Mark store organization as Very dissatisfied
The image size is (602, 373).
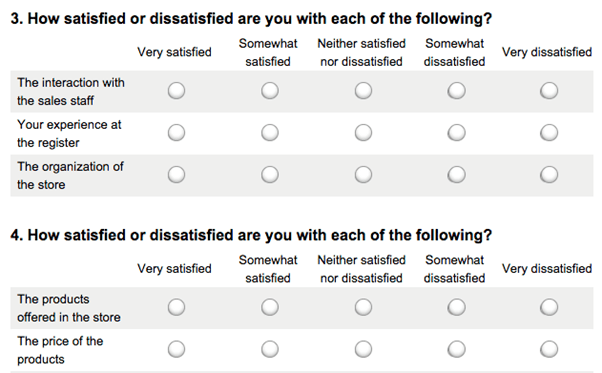coord(549,175)
